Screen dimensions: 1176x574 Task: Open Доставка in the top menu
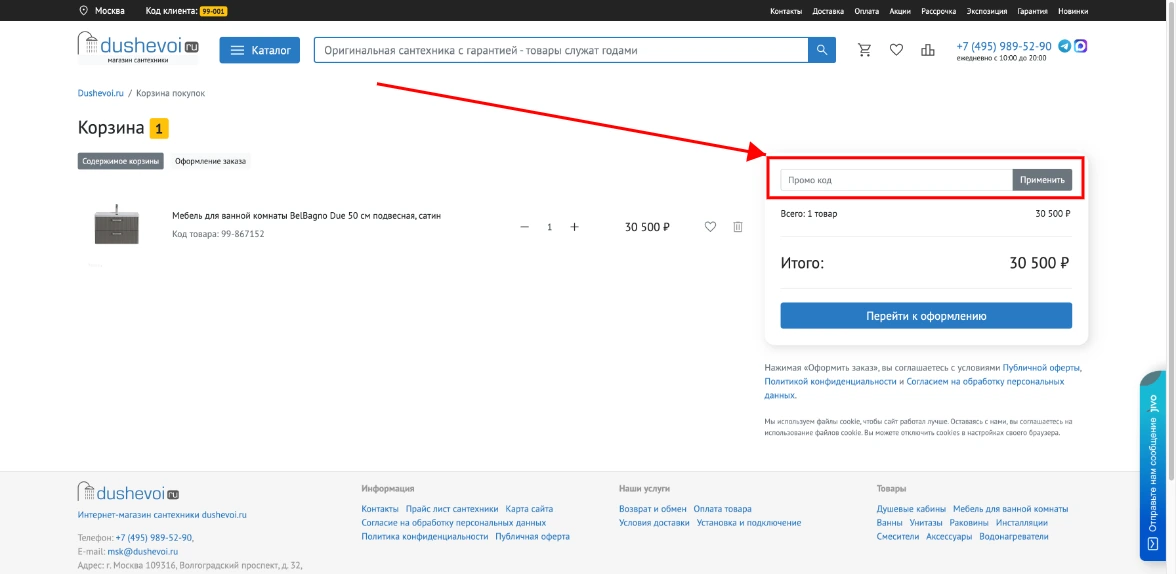828,11
